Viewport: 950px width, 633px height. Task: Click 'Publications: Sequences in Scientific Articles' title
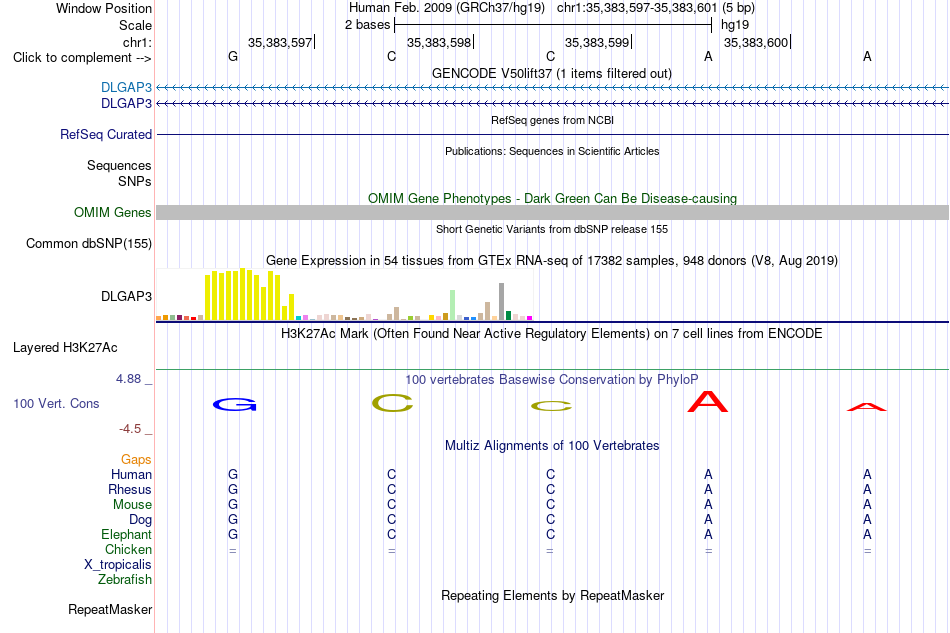tap(552, 151)
